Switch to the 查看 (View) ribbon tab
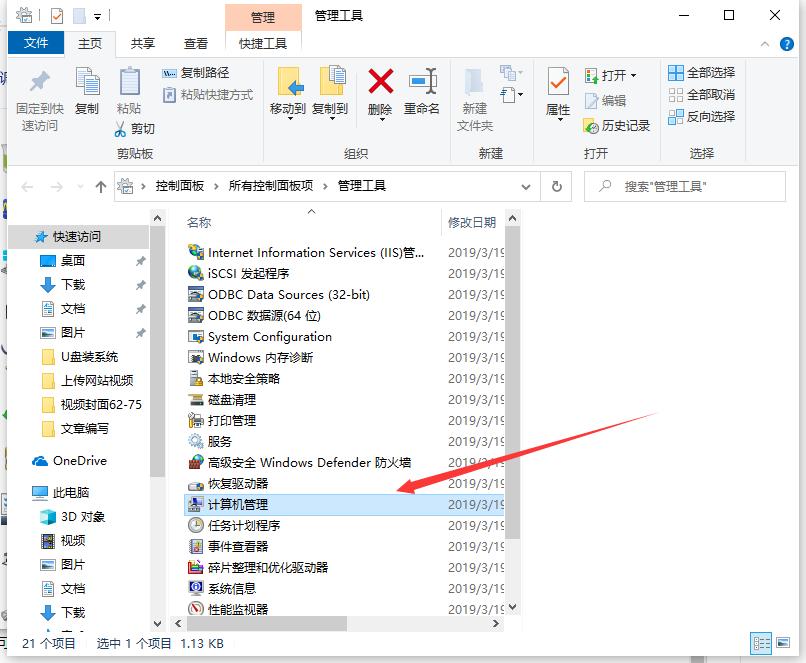 (194, 43)
